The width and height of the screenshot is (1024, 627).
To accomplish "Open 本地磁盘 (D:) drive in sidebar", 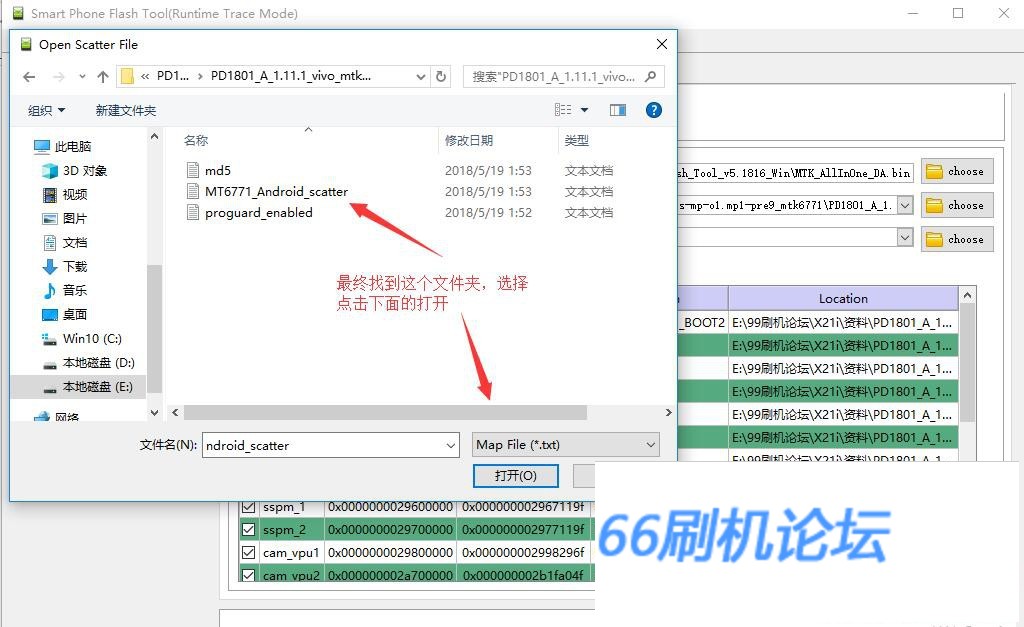I will 88,362.
